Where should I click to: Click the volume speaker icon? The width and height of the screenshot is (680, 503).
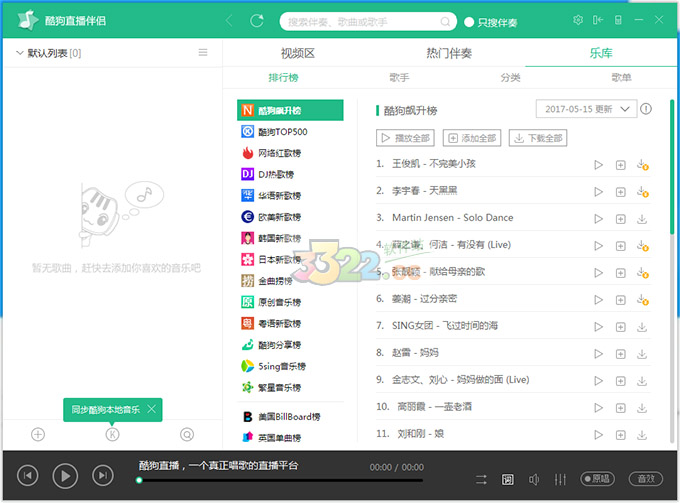[534, 479]
